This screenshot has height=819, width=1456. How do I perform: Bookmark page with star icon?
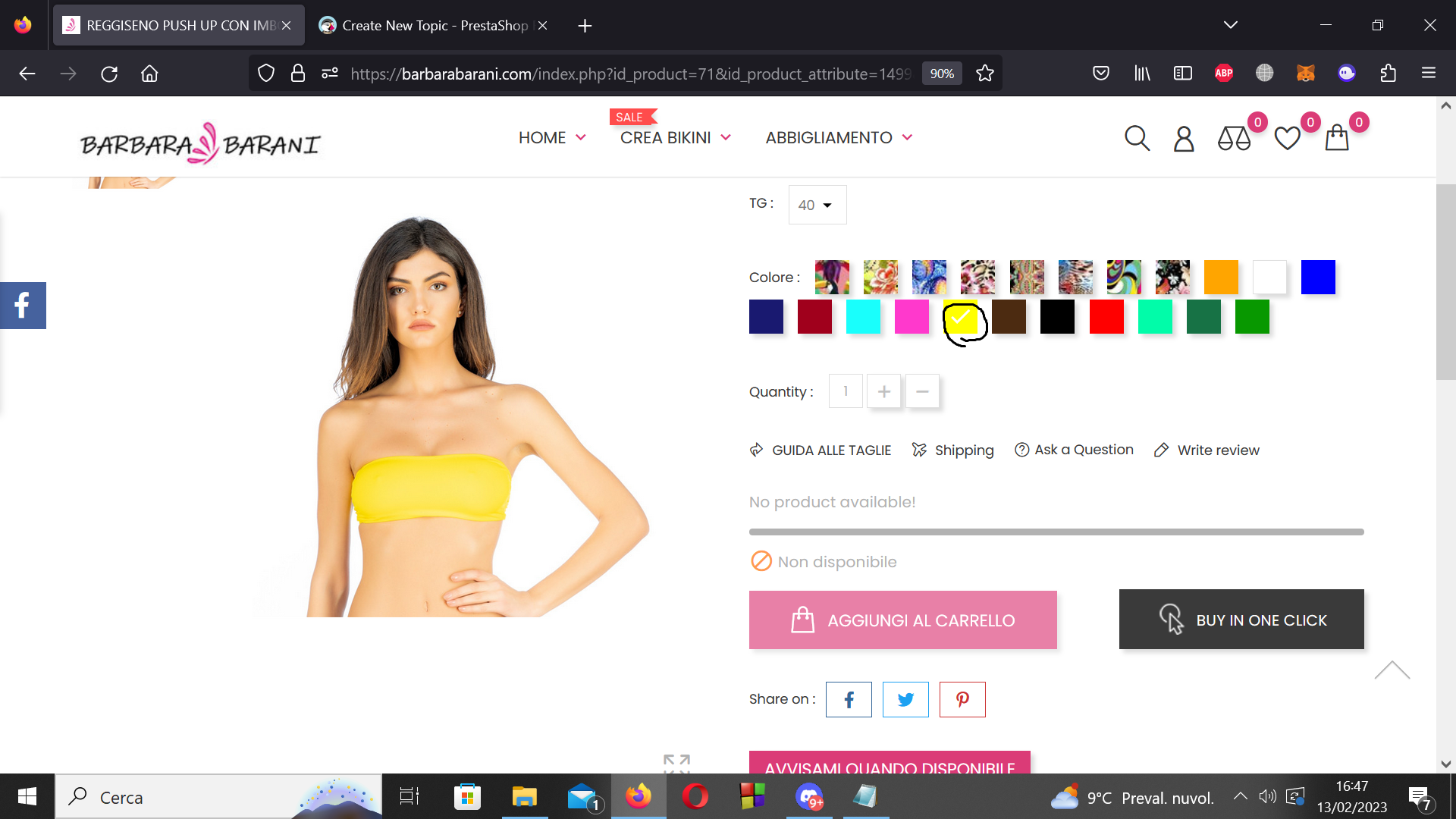(x=985, y=74)
